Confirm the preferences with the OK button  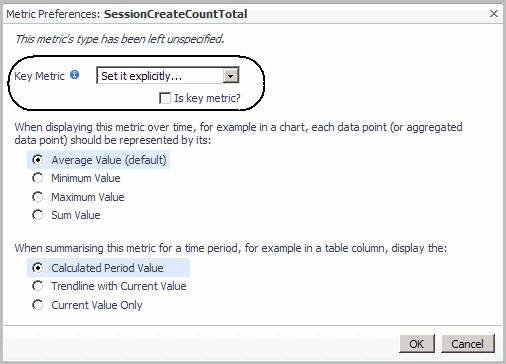[x=417, y=344]
